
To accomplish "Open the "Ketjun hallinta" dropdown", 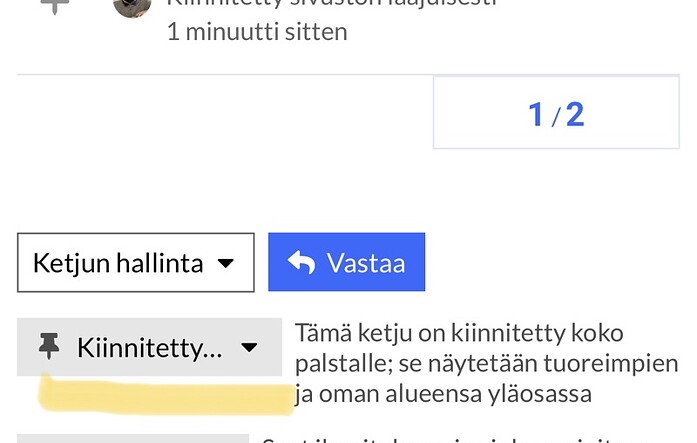I will 135,262.
